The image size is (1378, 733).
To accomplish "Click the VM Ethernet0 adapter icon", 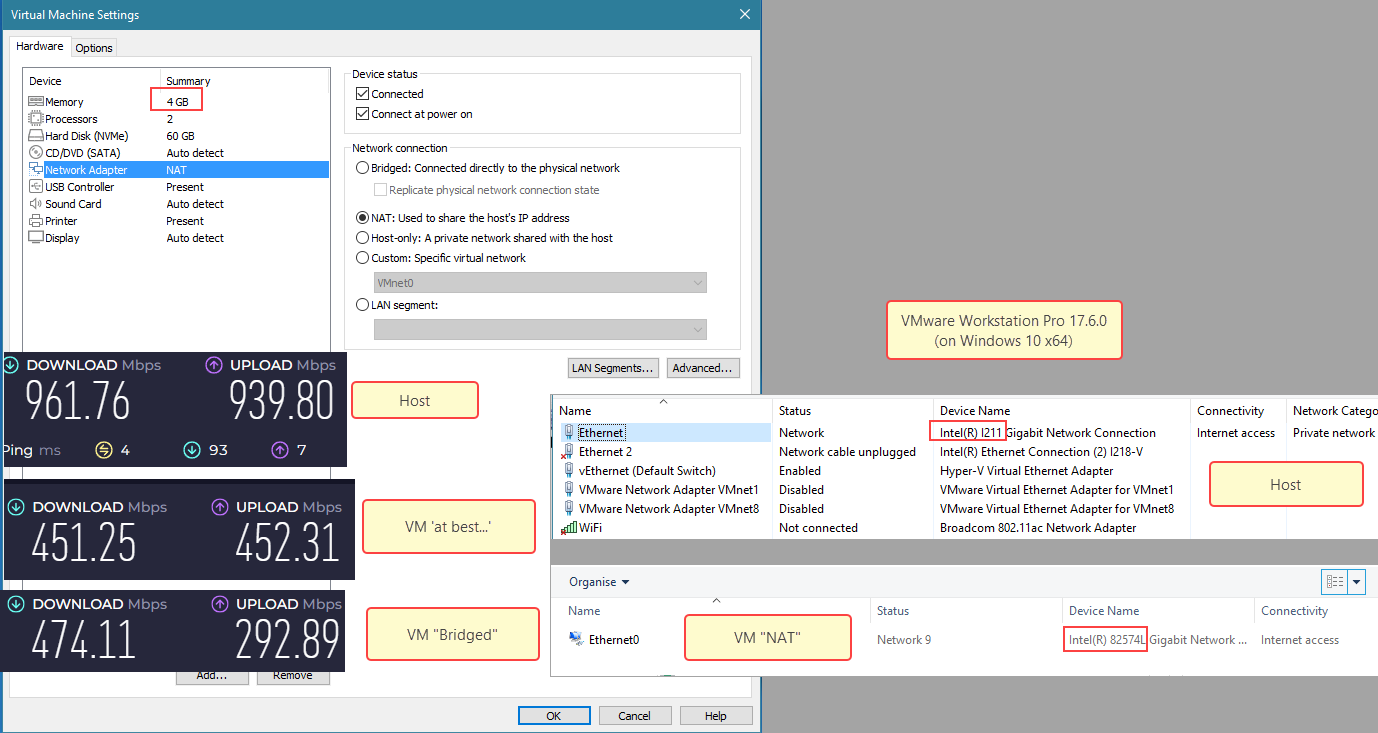I will click(x=576, y=640).
